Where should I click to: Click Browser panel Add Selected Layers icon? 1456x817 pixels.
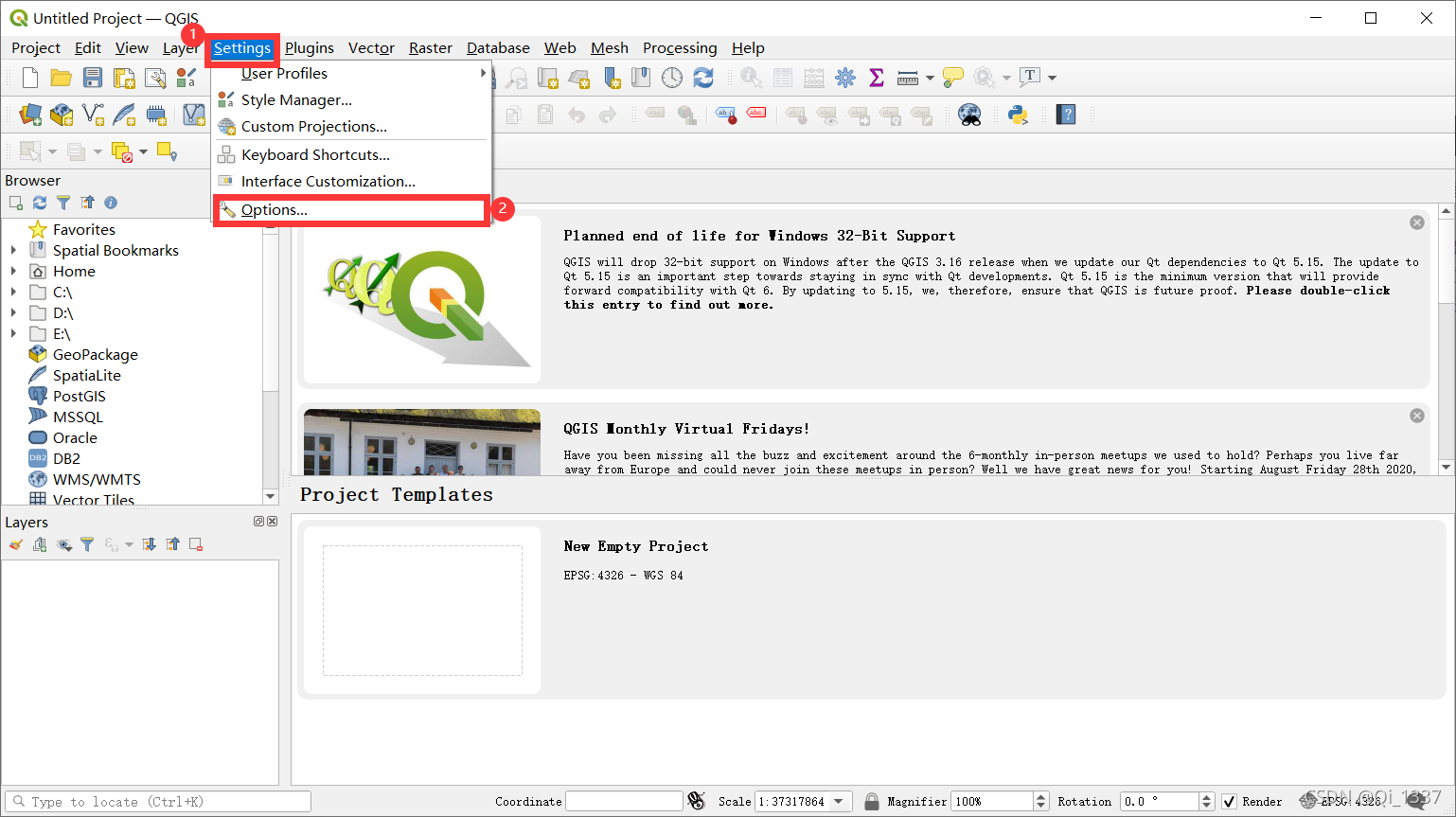[16, 203]
